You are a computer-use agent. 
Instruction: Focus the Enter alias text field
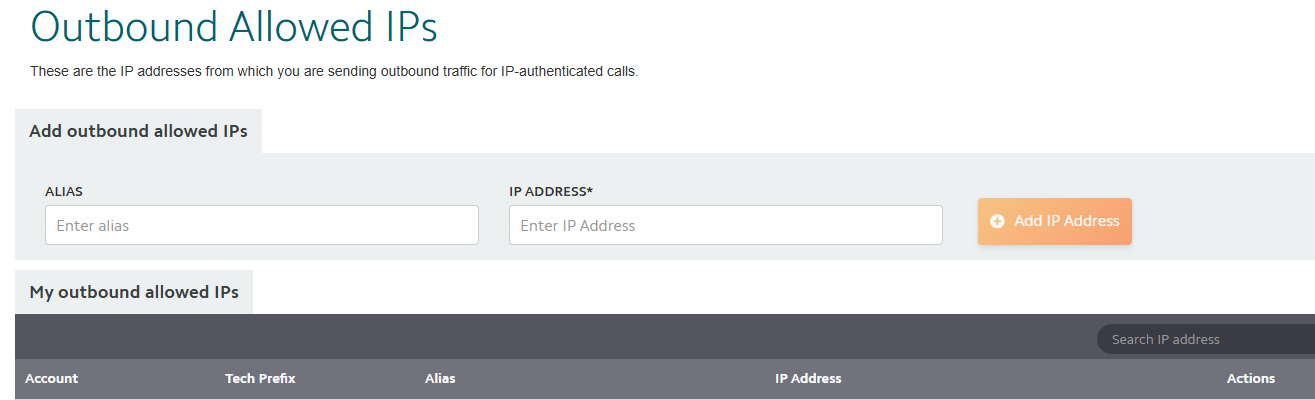(261, 225)
